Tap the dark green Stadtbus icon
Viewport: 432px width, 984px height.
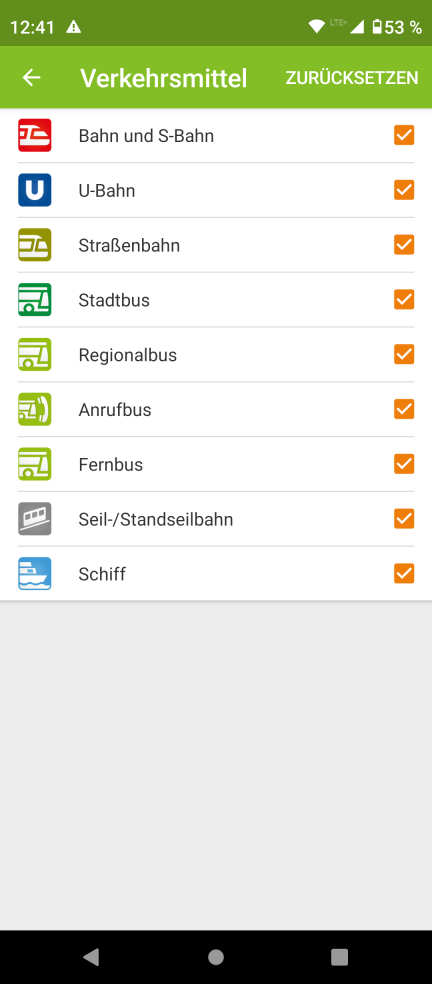35,300
